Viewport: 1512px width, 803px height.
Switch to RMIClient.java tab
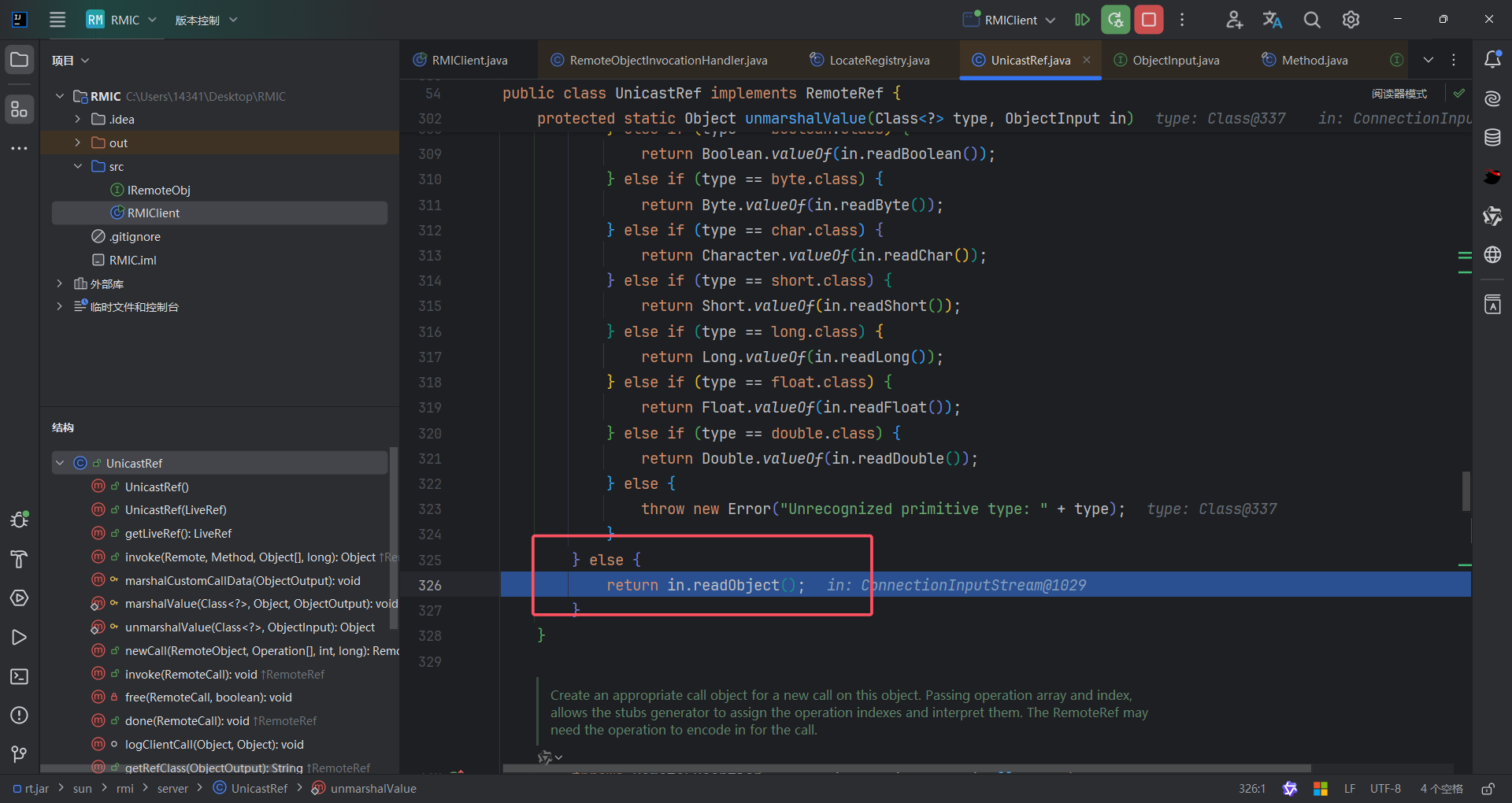point(461,60)
